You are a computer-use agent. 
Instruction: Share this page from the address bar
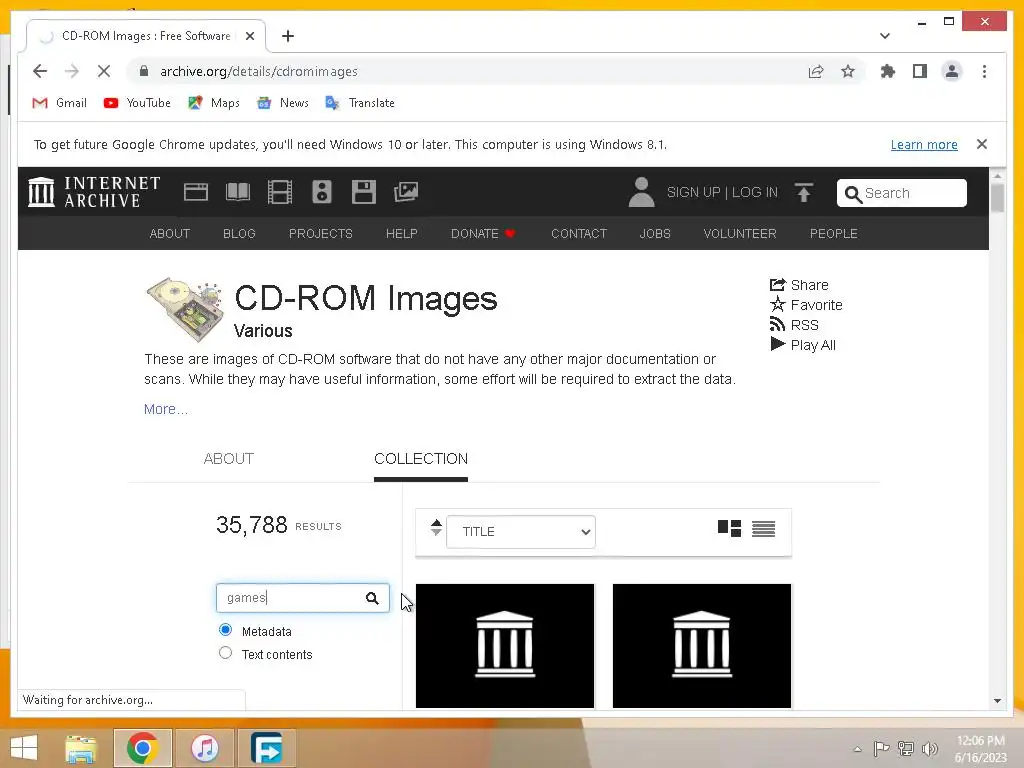(x=816, y=71)
